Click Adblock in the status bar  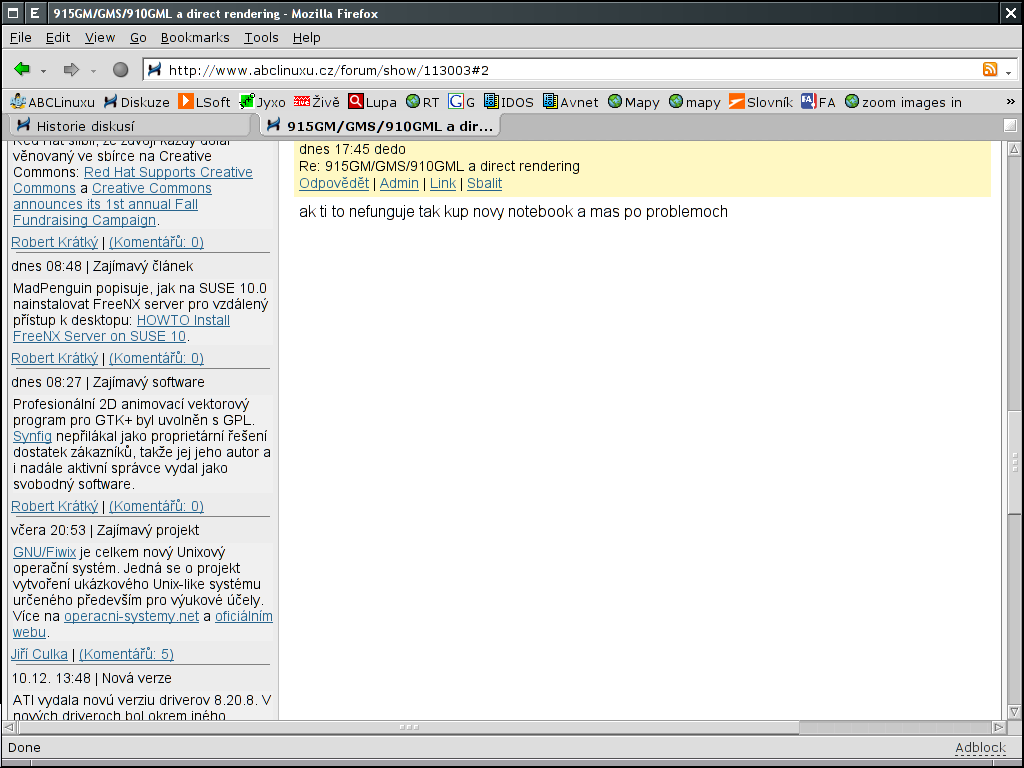[x=979, y=748]
